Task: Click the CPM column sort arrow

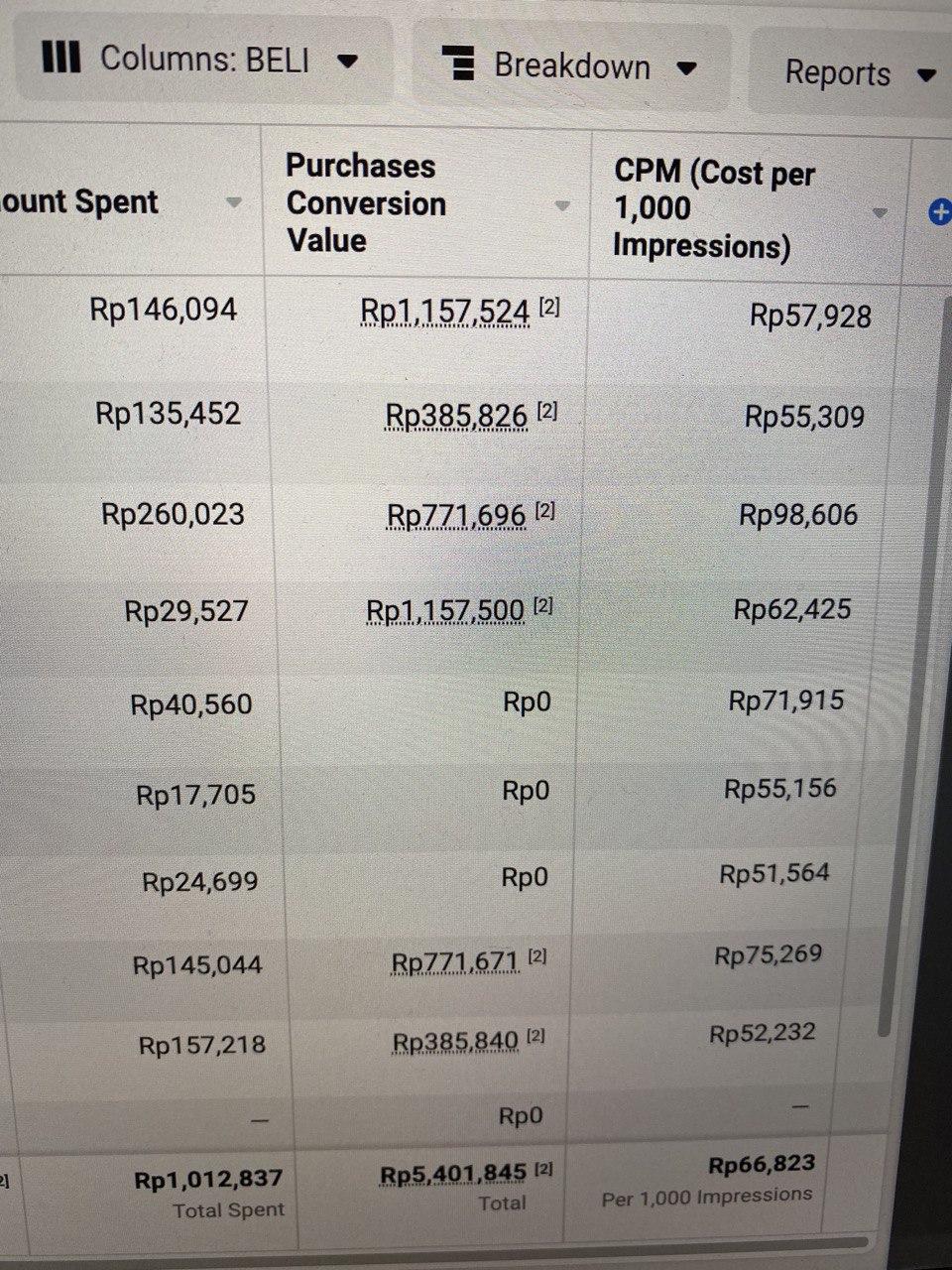Action: click(879, 213)
